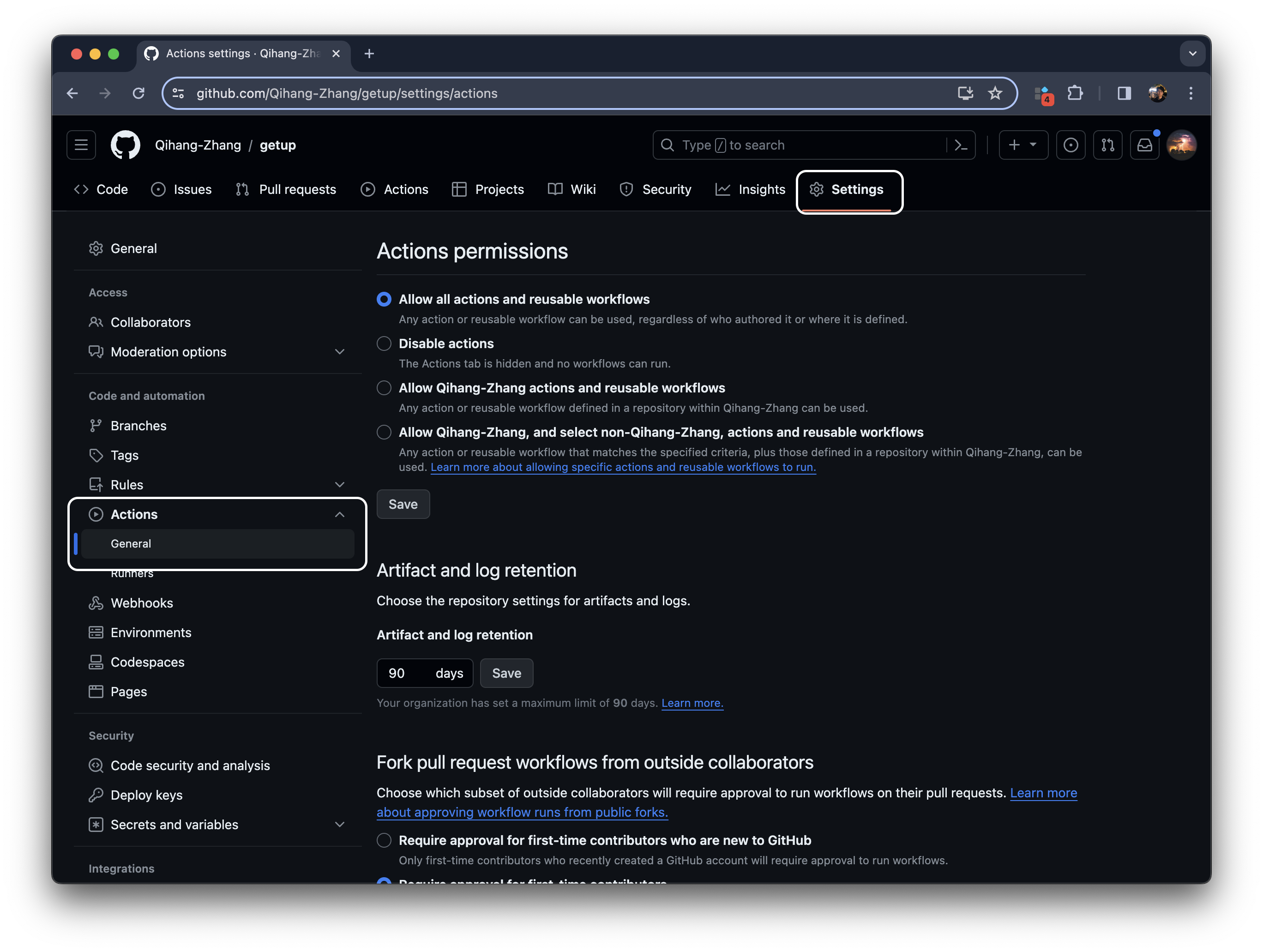Switch to the Insights tab
Image resolution: width=1263 pixels, height=952 pixels.
[x=750, y=190]
